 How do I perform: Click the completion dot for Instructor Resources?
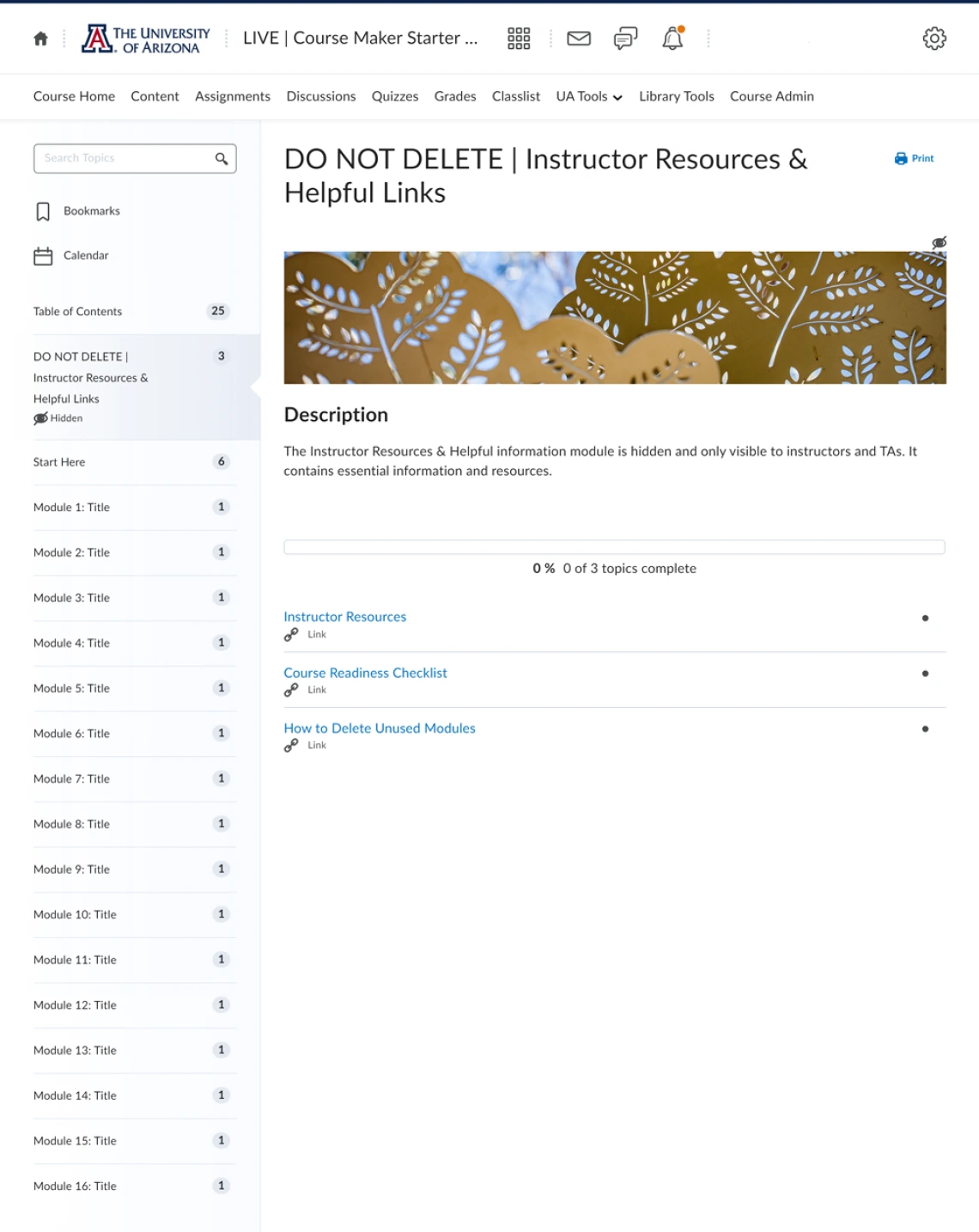click(x=925, y=618)
